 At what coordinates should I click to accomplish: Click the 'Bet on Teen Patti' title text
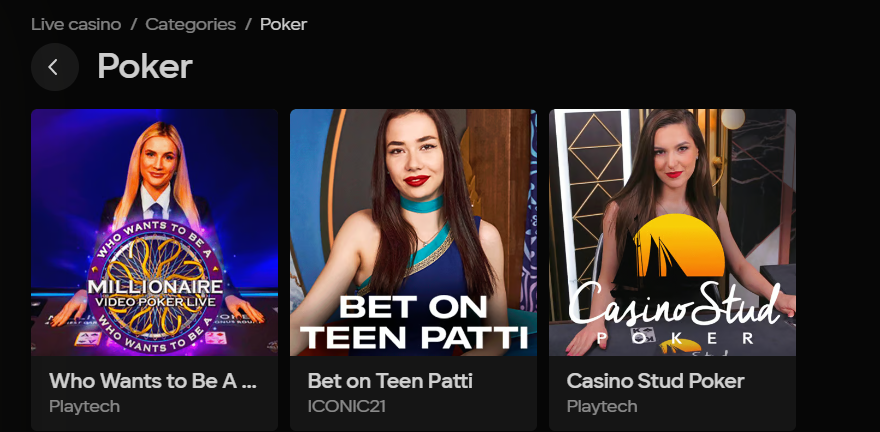tap(390, 381)
